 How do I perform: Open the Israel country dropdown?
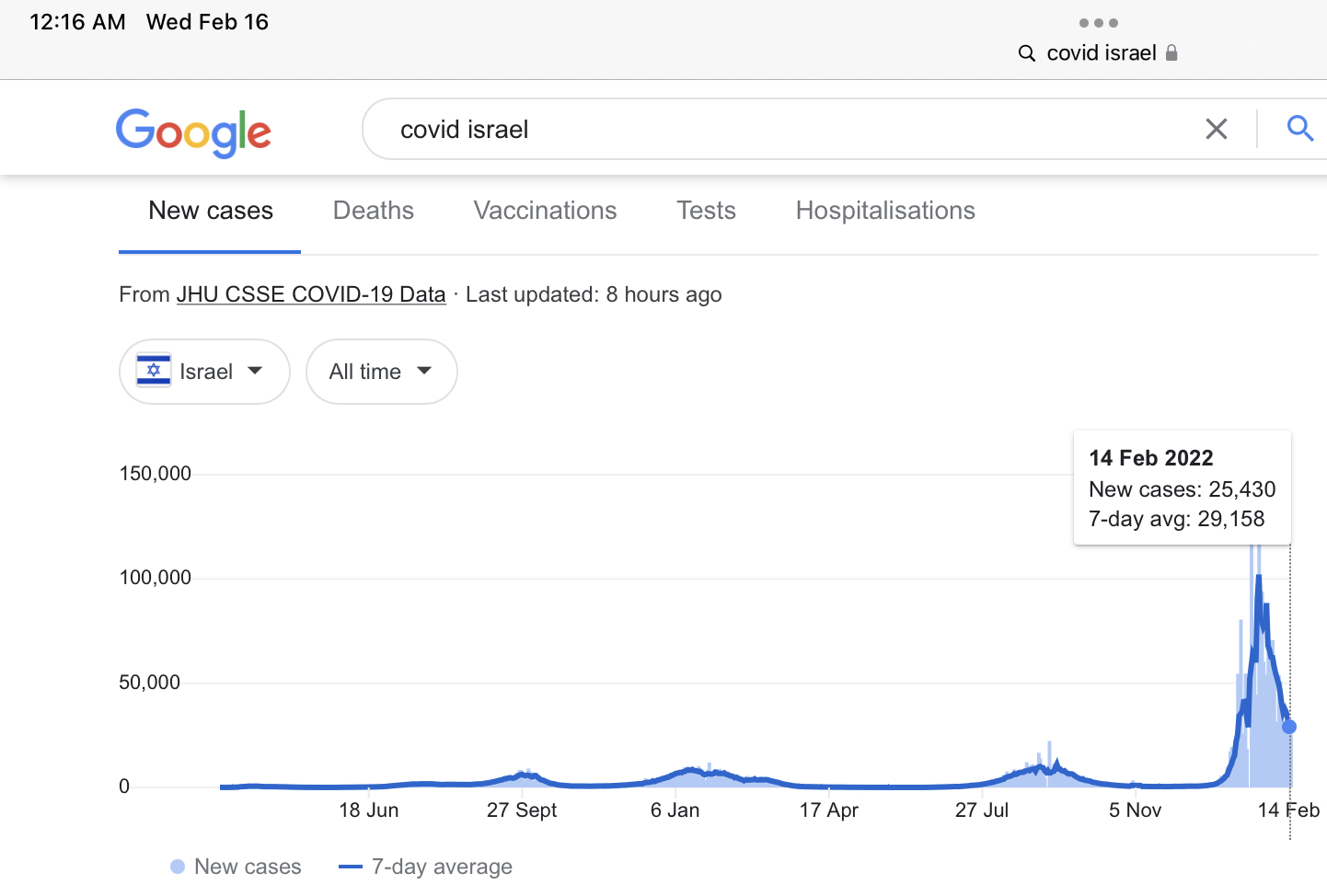point(204,372)
